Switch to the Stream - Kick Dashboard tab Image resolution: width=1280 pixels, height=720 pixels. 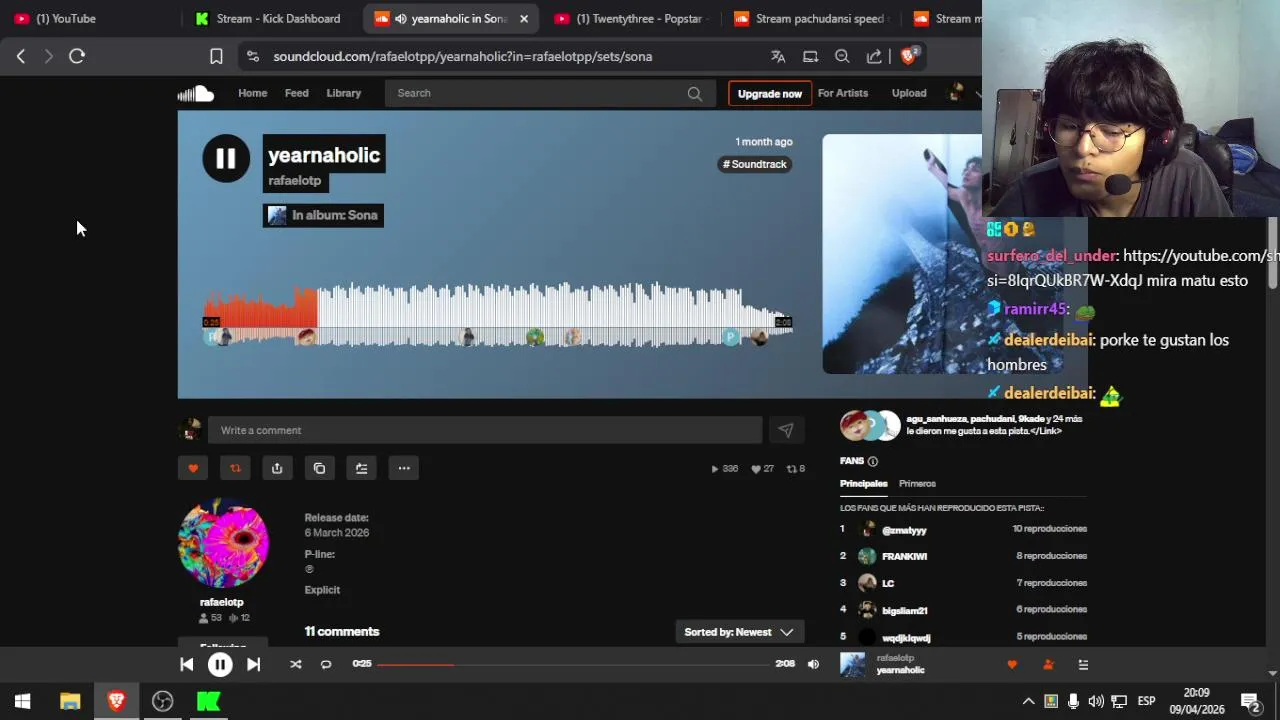pyautogui.click(x=268, y=18)
